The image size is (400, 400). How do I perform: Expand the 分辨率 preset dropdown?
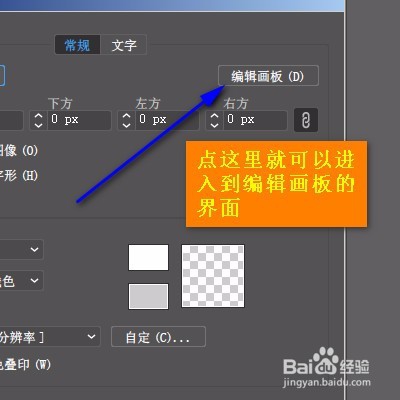(x=49, y=337)
